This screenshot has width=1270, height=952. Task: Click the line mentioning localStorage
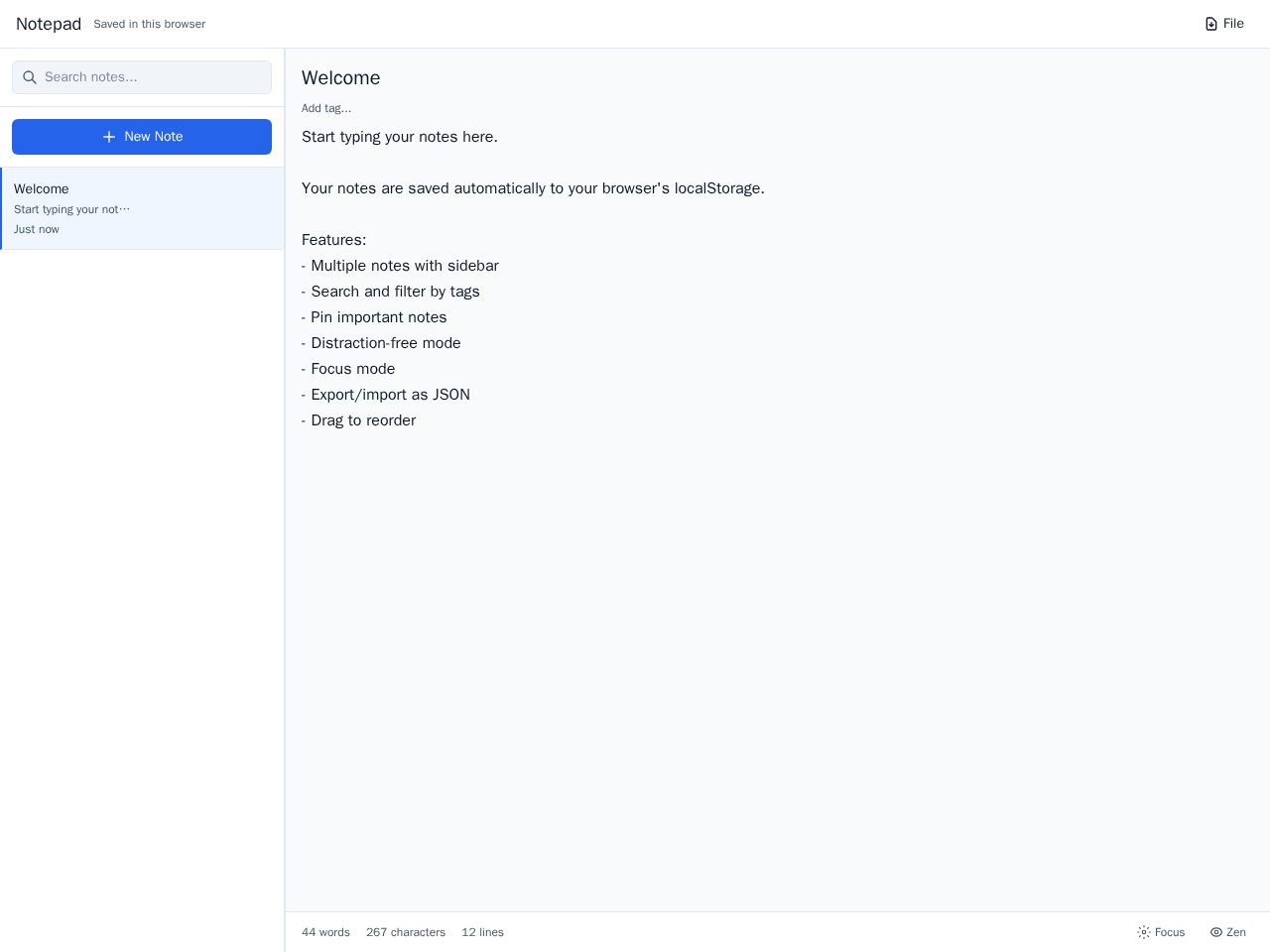[533, 188]
